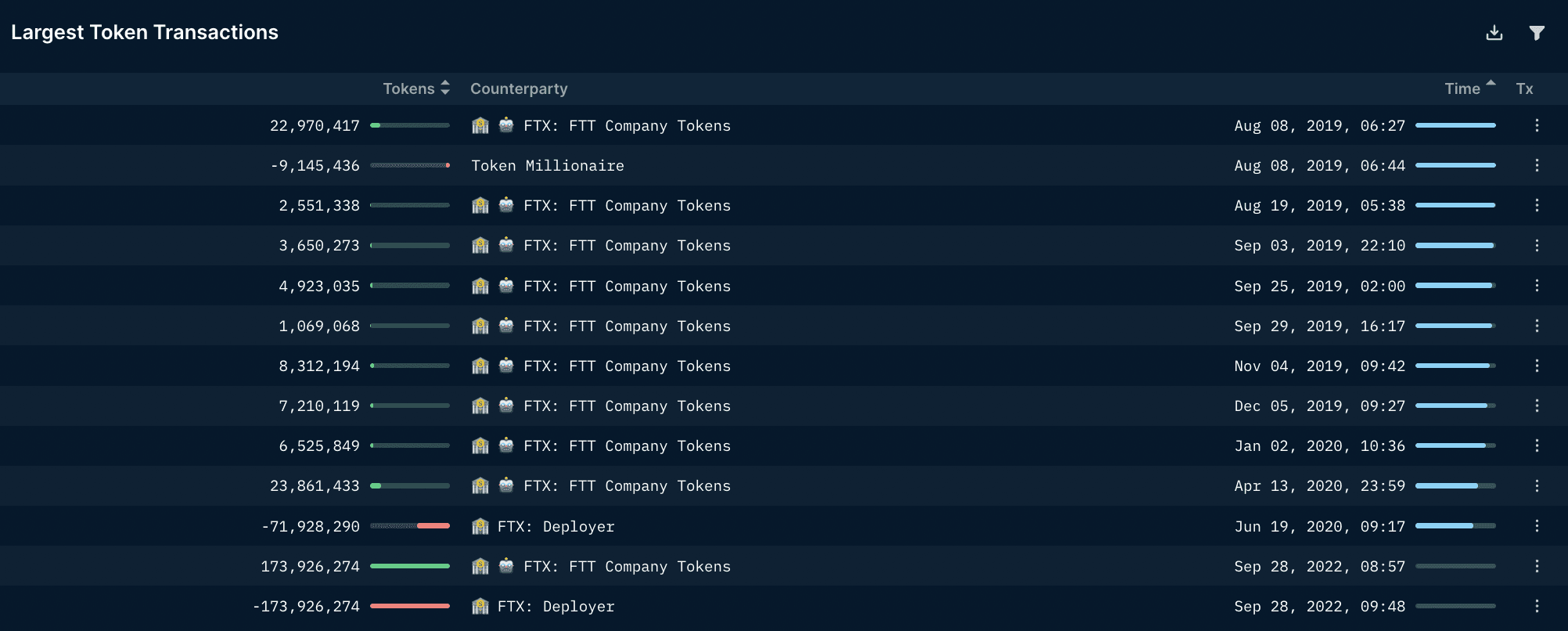The image size is (1568, 631).
Task: Open the transaction menu for Aug 08, 2019, 06:44
Action: point(1537,165)
